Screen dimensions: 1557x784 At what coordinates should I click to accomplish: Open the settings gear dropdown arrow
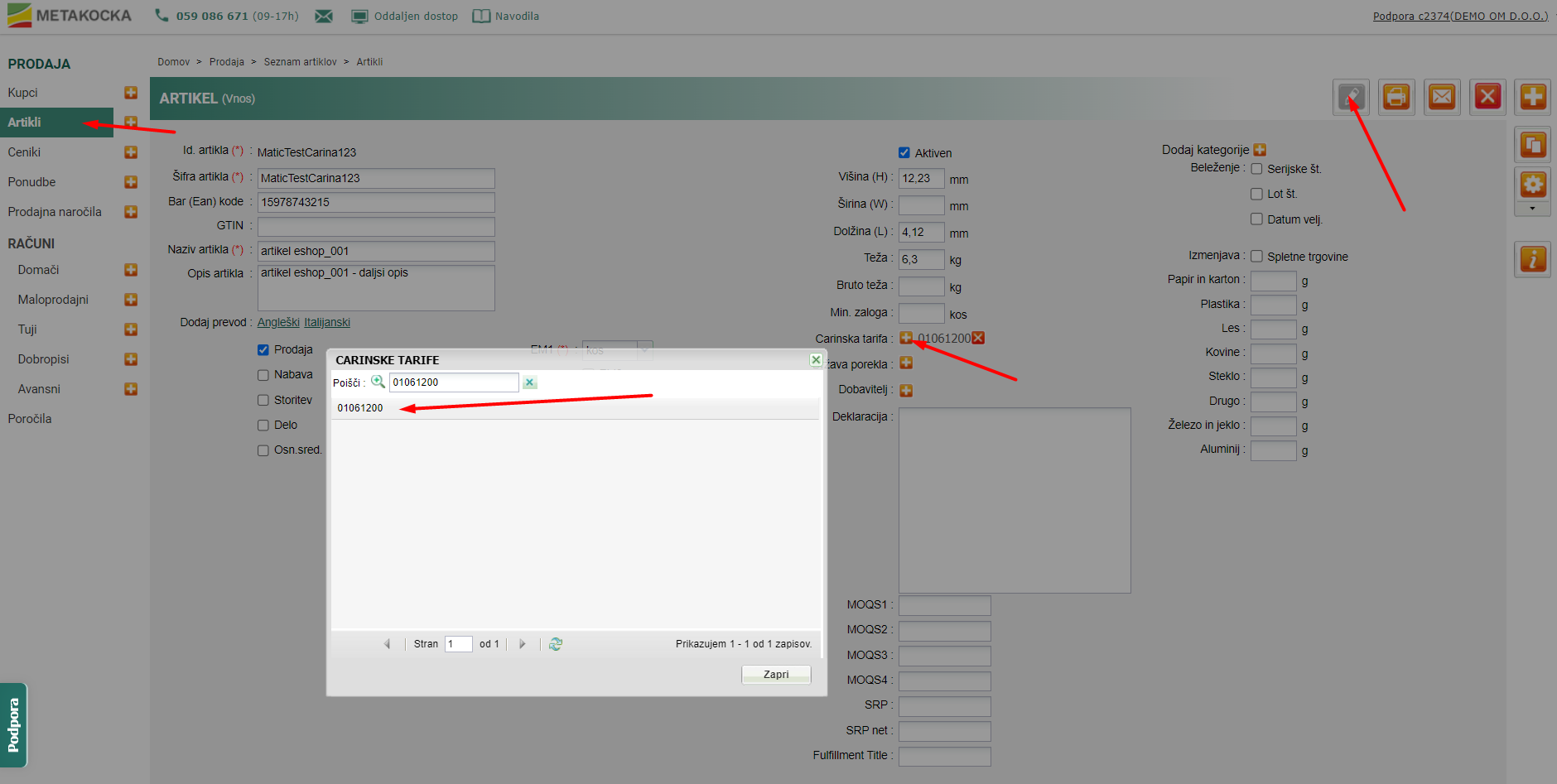tap(1532, 209)
